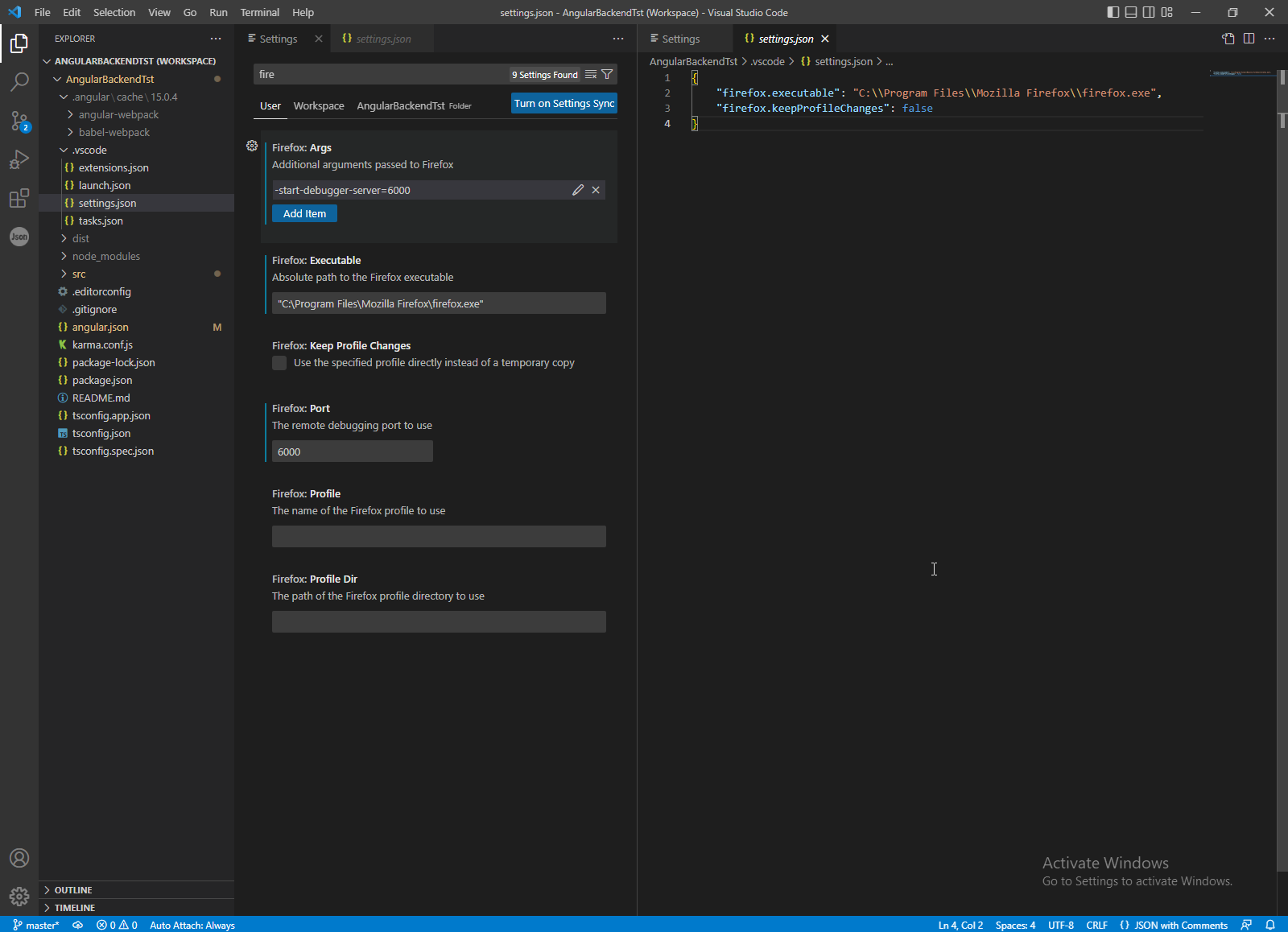The image size is (1288, 932).
Task: Edit the -start-debugger-server=6000 item with pencil
Action: [578, 190]
